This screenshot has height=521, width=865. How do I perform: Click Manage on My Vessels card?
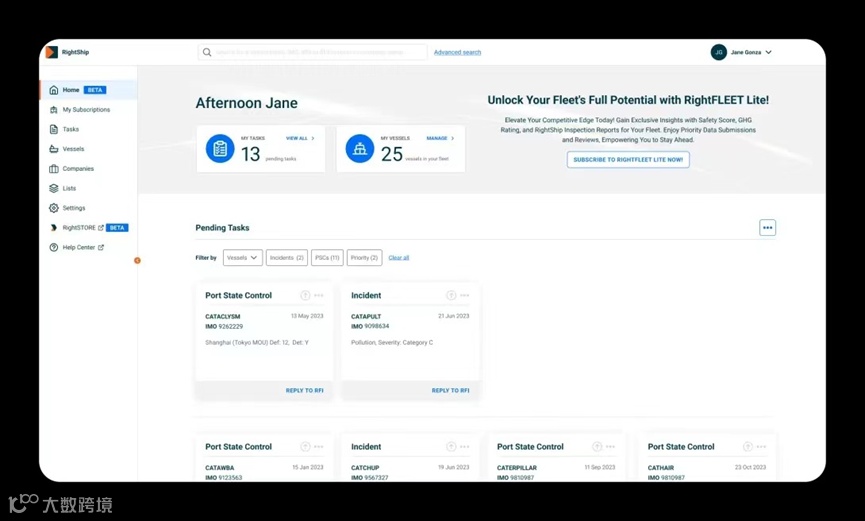[440, 139]
